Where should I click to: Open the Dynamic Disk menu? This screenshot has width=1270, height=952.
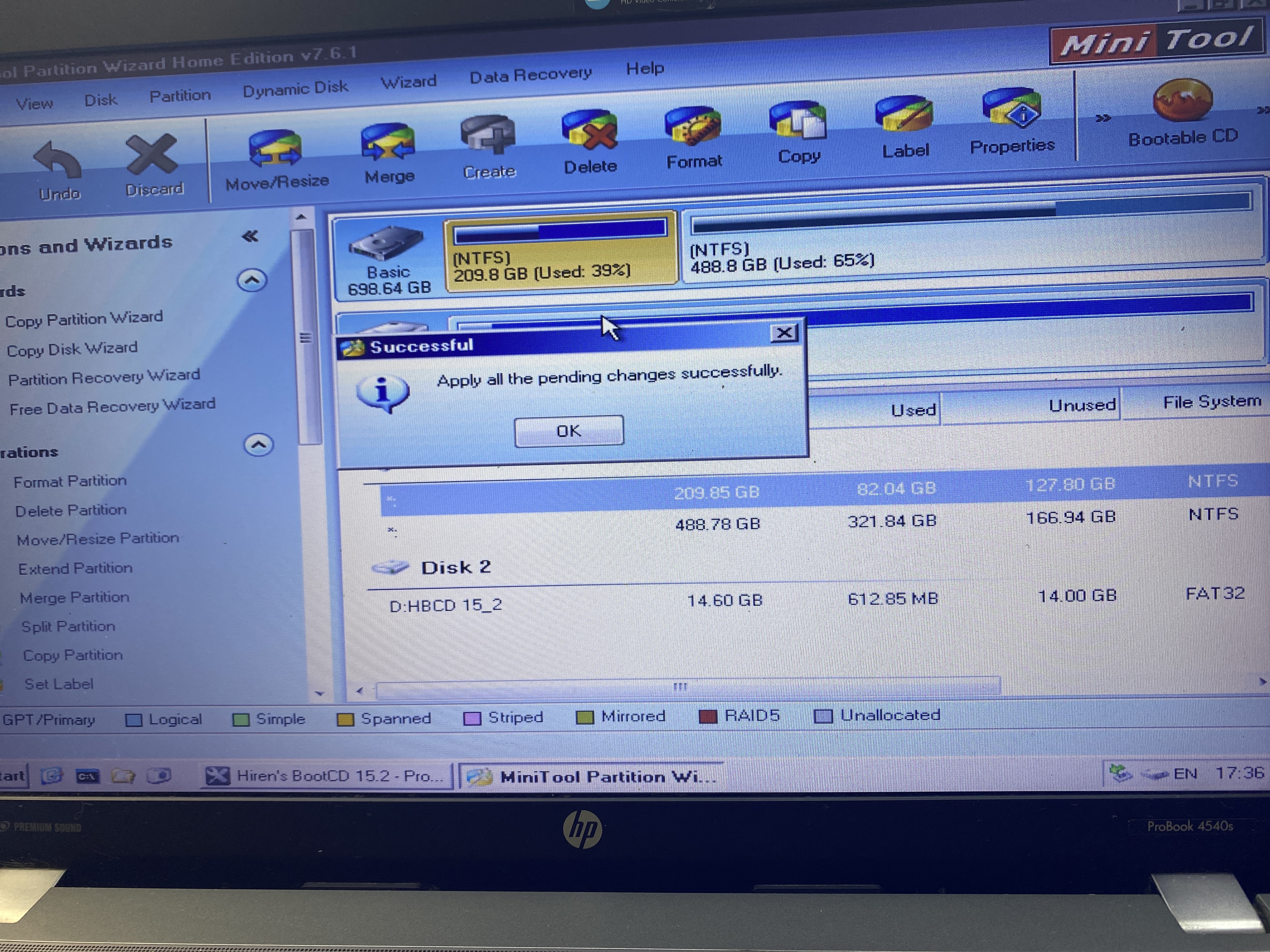[x=295, y=89]
